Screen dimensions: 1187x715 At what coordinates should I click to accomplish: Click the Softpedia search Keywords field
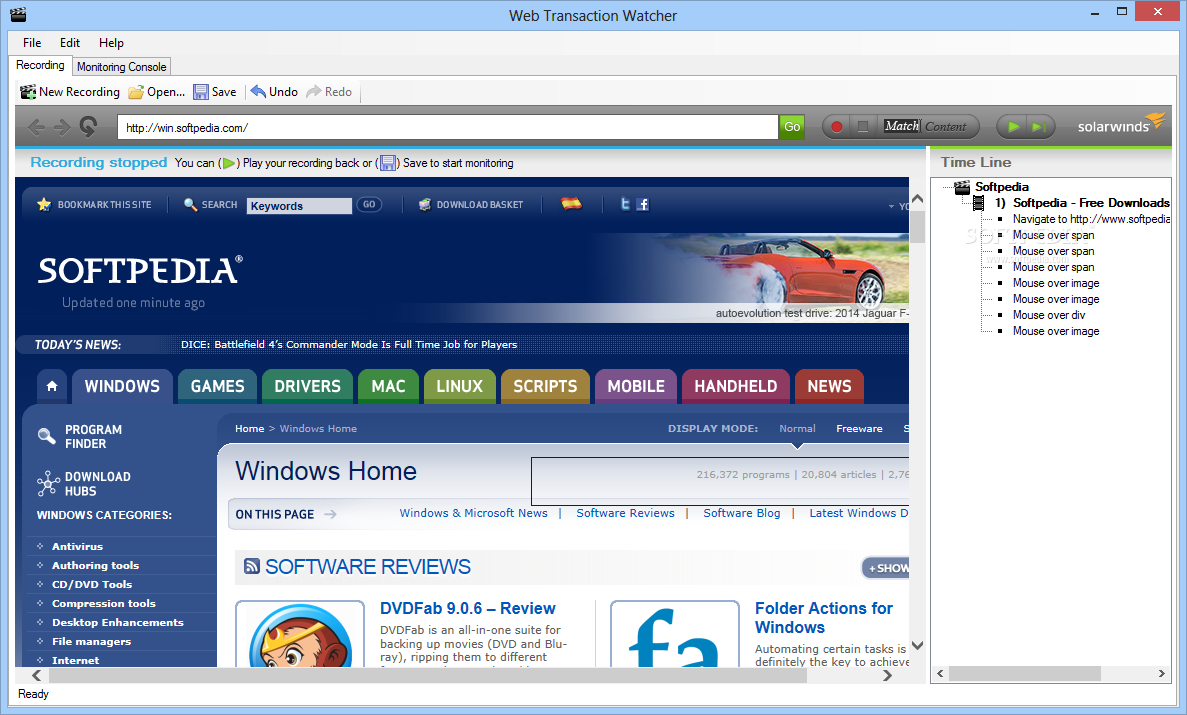(x=299, y=206)
